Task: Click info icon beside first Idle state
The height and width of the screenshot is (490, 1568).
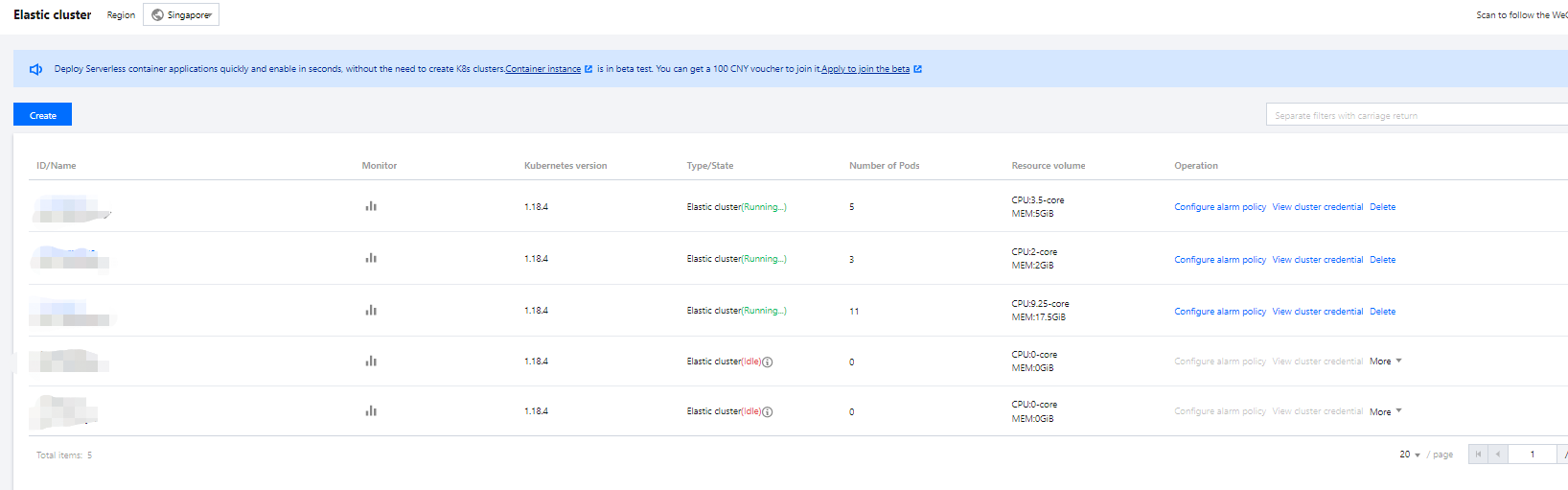Action: coord(768,362)
